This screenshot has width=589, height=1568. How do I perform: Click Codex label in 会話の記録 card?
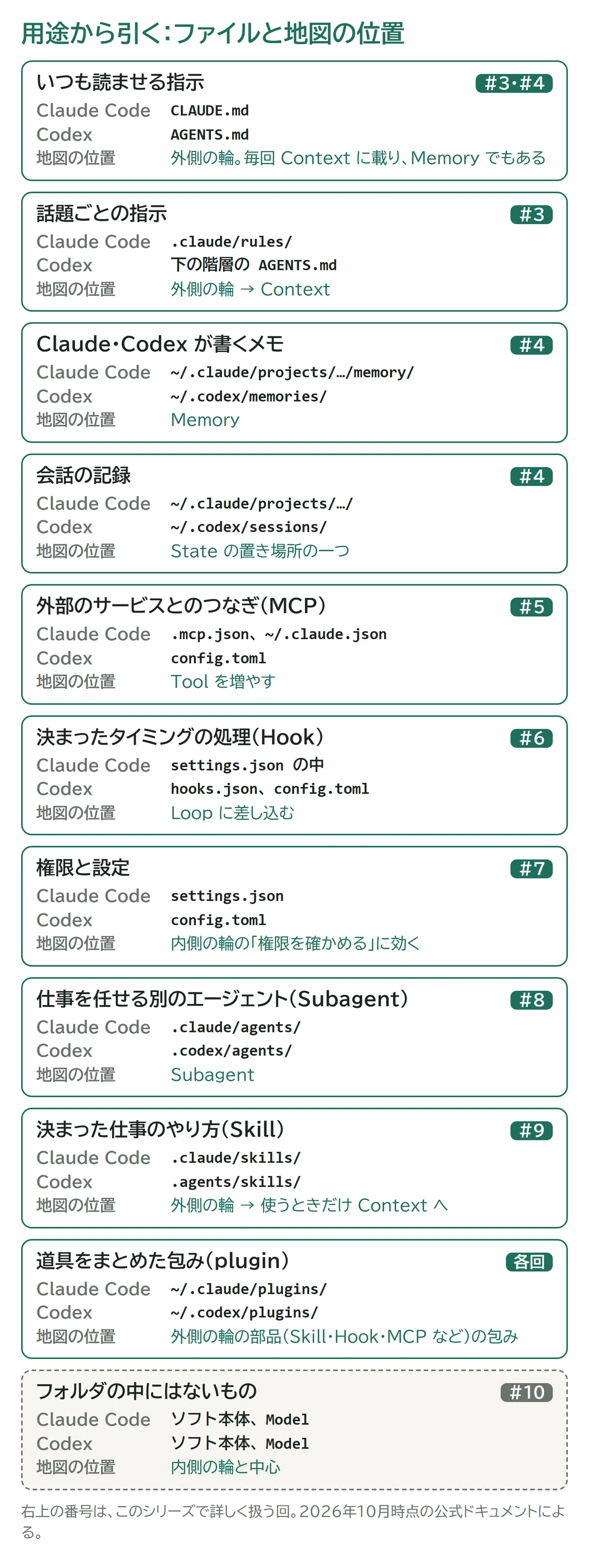click(64, 527)
